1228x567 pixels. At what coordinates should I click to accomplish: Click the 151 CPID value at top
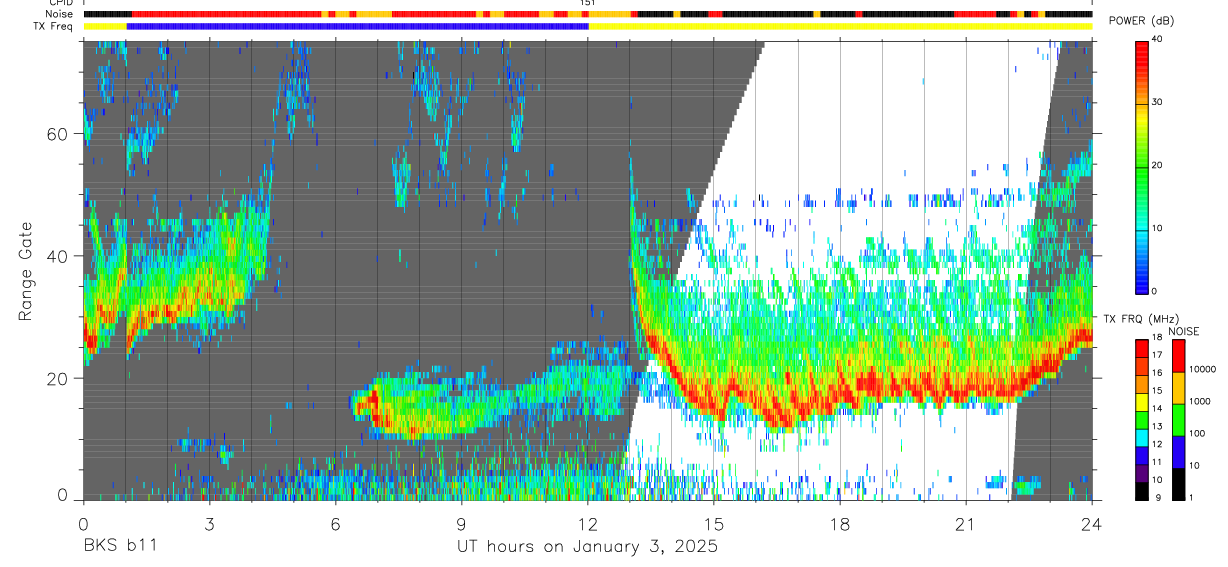pyautogui.click(x=588, y=3)
